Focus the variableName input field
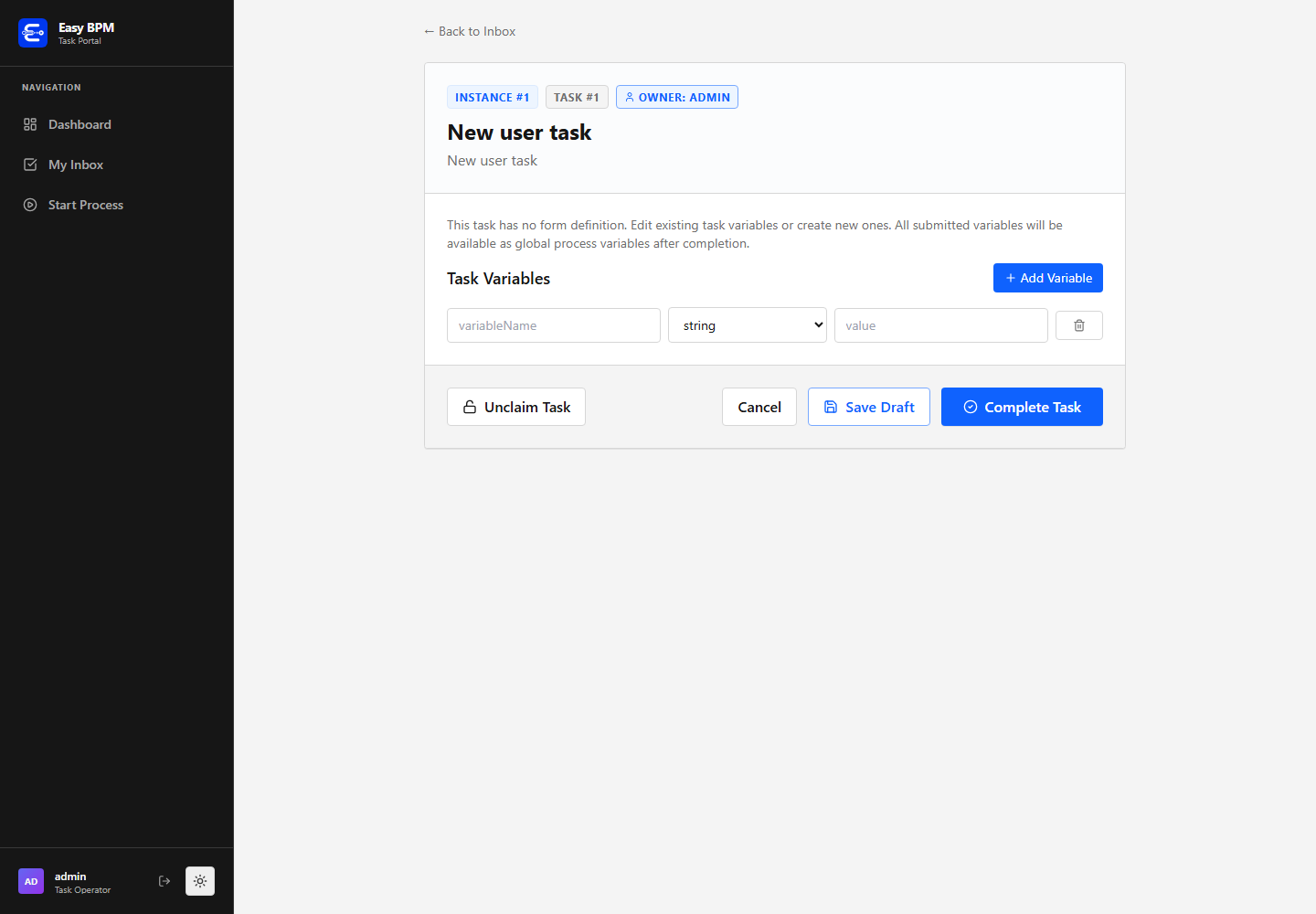The height and width of the screenshot is (914, 1316). tap(554, 325)
